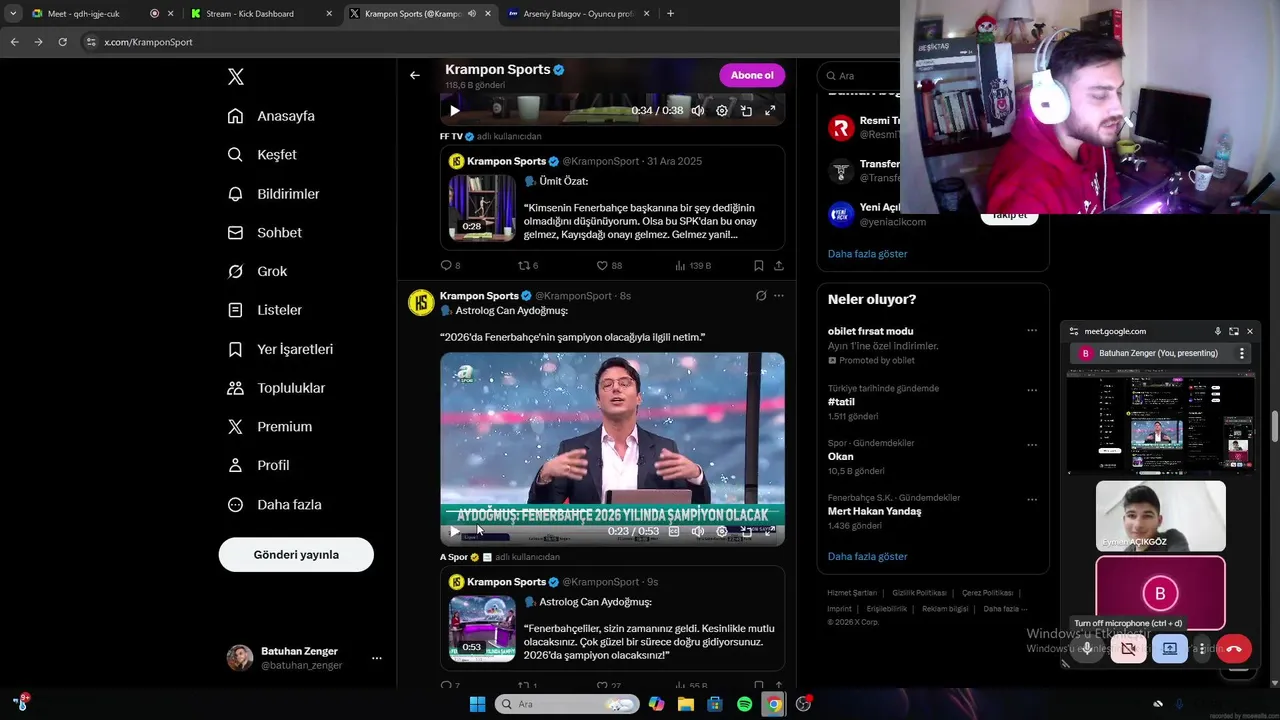
Task: Mute the Aydoğmuş video
Action: pos(698,532)
